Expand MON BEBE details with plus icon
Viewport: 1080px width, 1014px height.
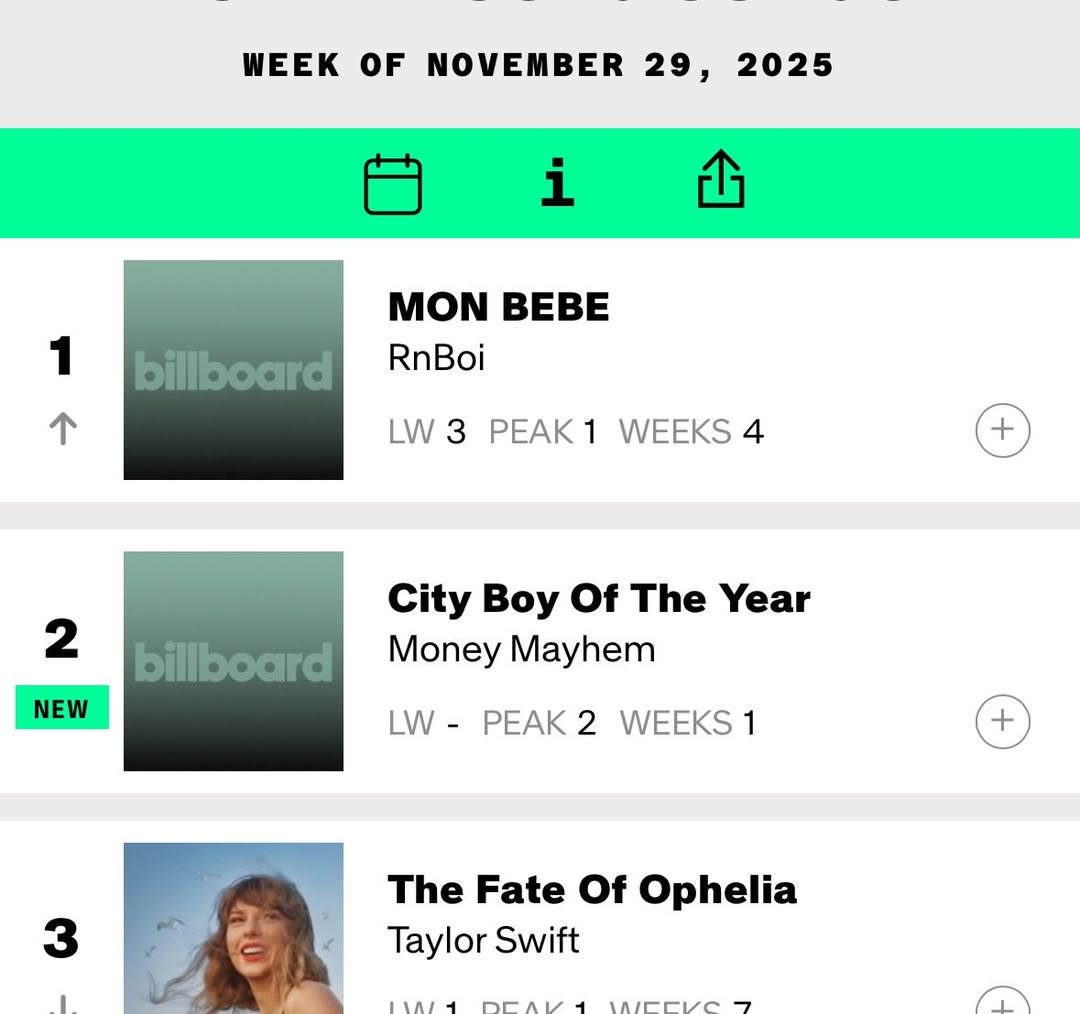click(1002, 430)
